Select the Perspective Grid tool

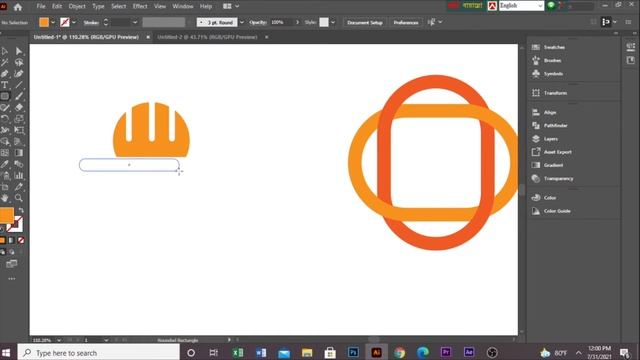click(19, 142)
